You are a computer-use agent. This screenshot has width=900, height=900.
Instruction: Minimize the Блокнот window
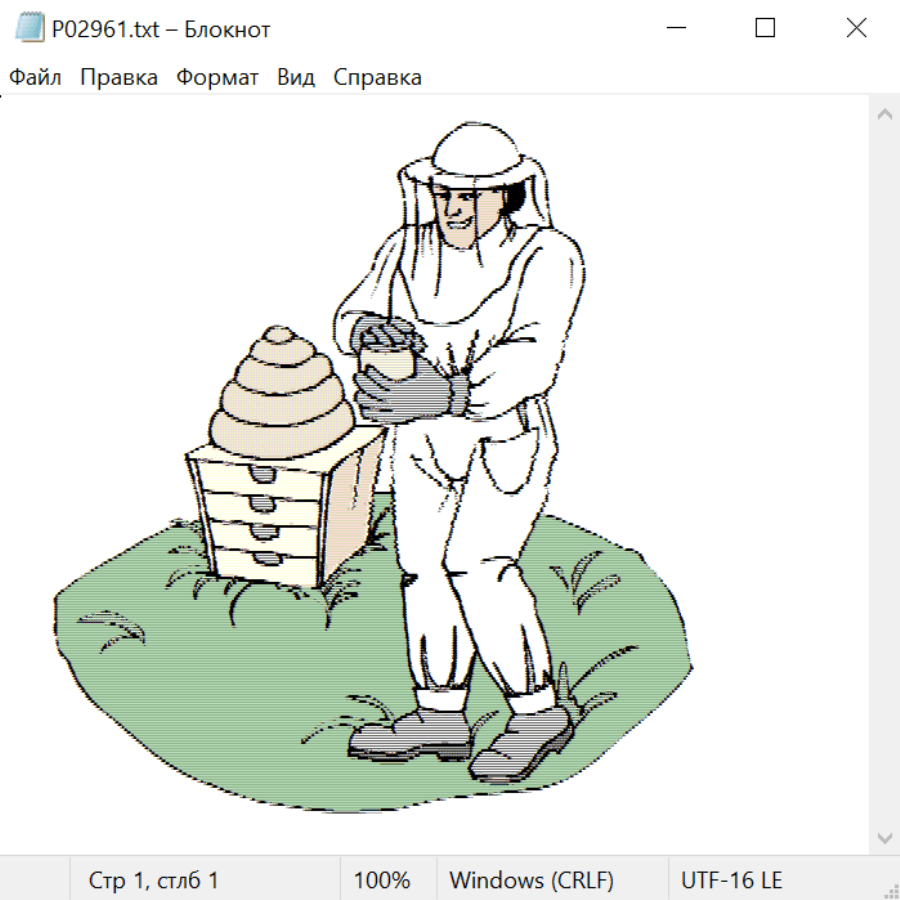click(675, 29)
